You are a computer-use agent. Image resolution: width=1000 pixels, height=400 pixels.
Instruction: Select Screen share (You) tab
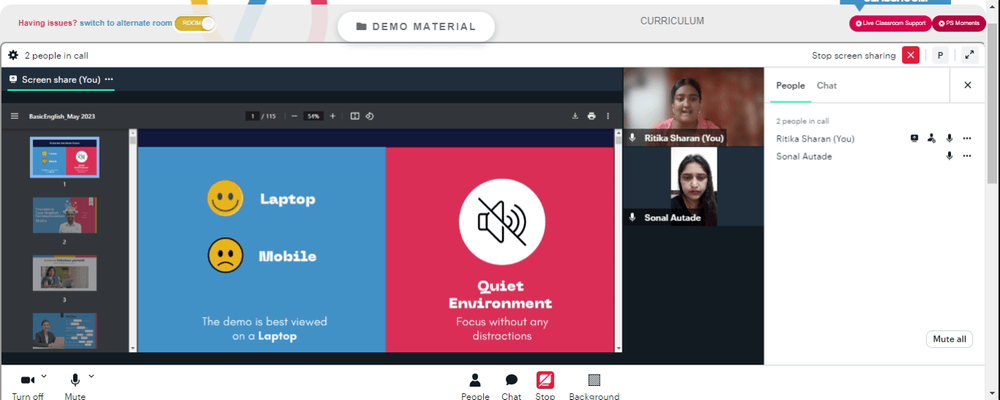tap(61, 80)
